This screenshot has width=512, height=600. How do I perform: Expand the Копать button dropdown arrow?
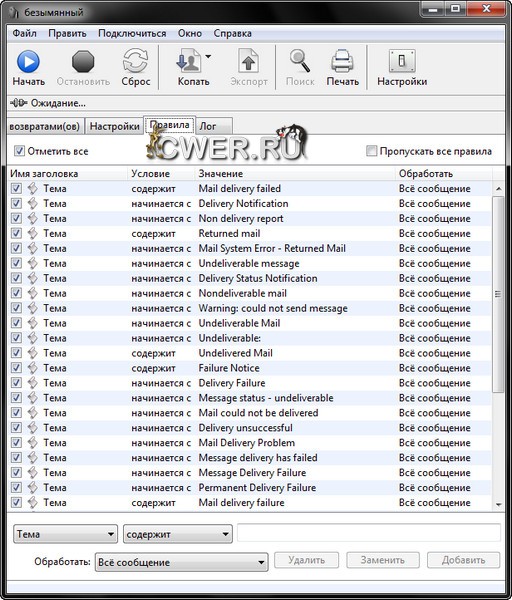pos(208,57)
